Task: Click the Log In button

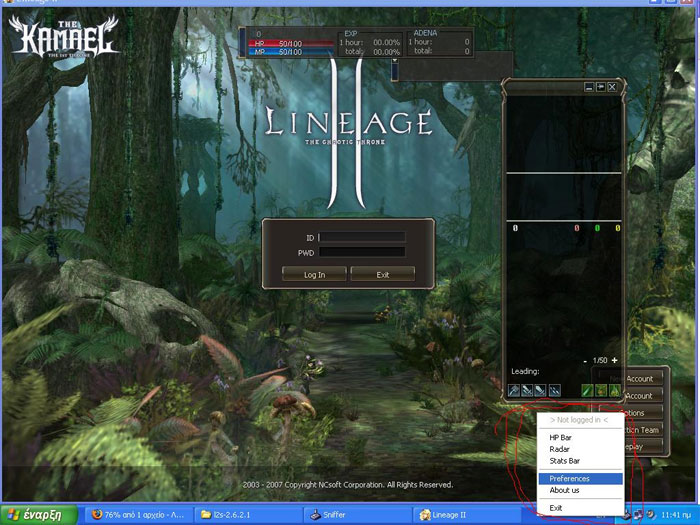Action: tap(314, 275)
